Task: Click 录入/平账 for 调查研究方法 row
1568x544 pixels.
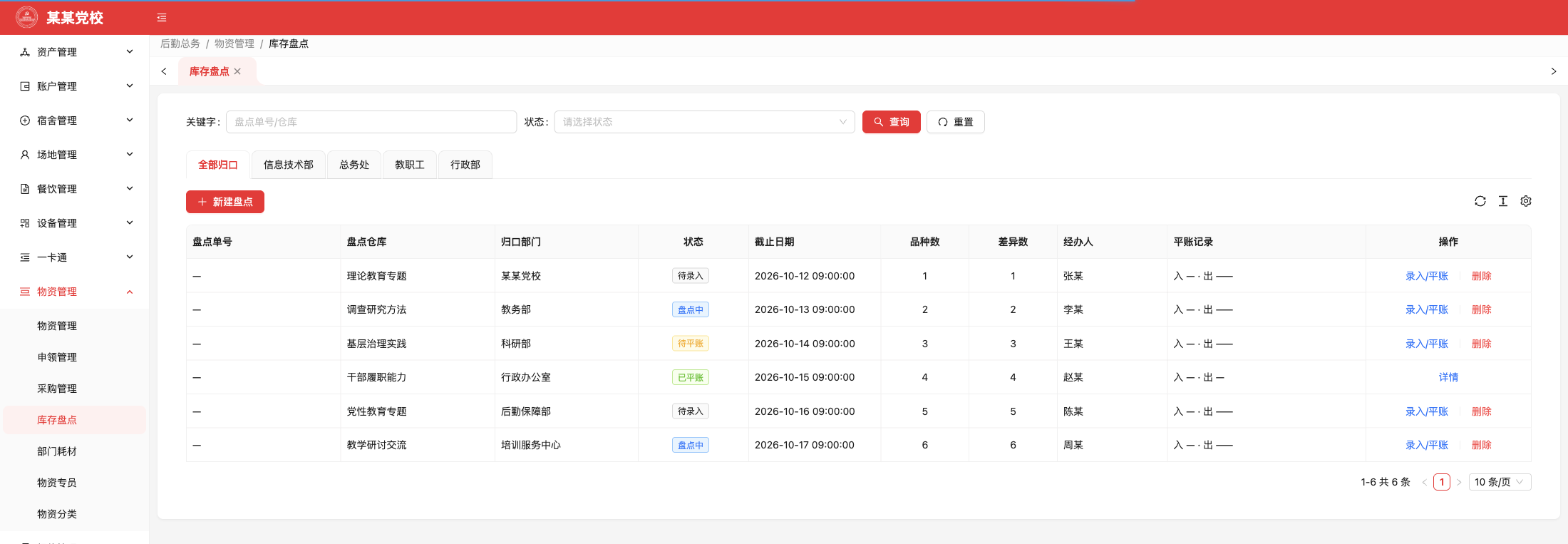Action: click(1427, 309)
